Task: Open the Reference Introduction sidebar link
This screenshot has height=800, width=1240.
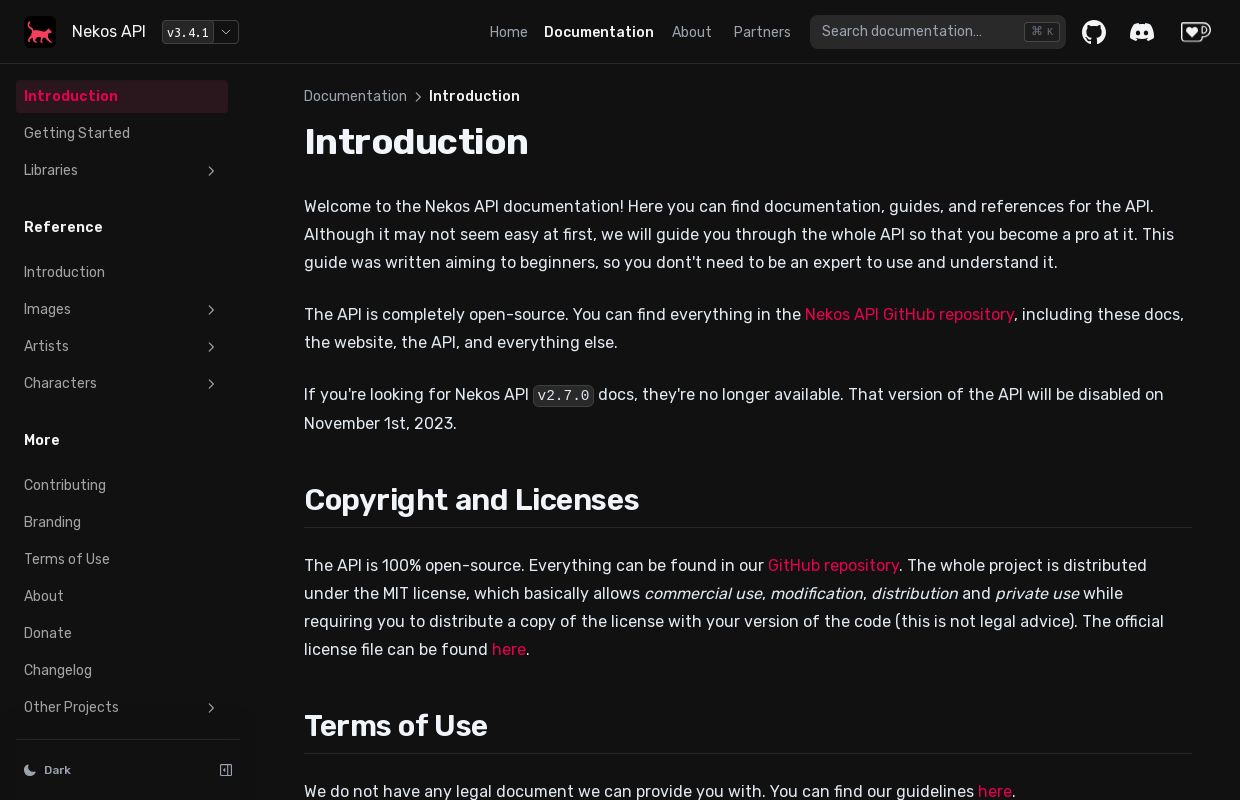Action: tap(122, 272)
